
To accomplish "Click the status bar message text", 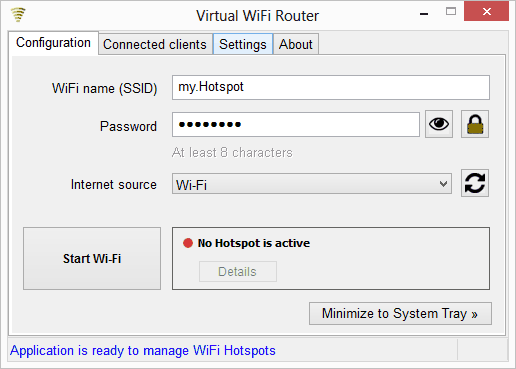I will click(143, 351).
